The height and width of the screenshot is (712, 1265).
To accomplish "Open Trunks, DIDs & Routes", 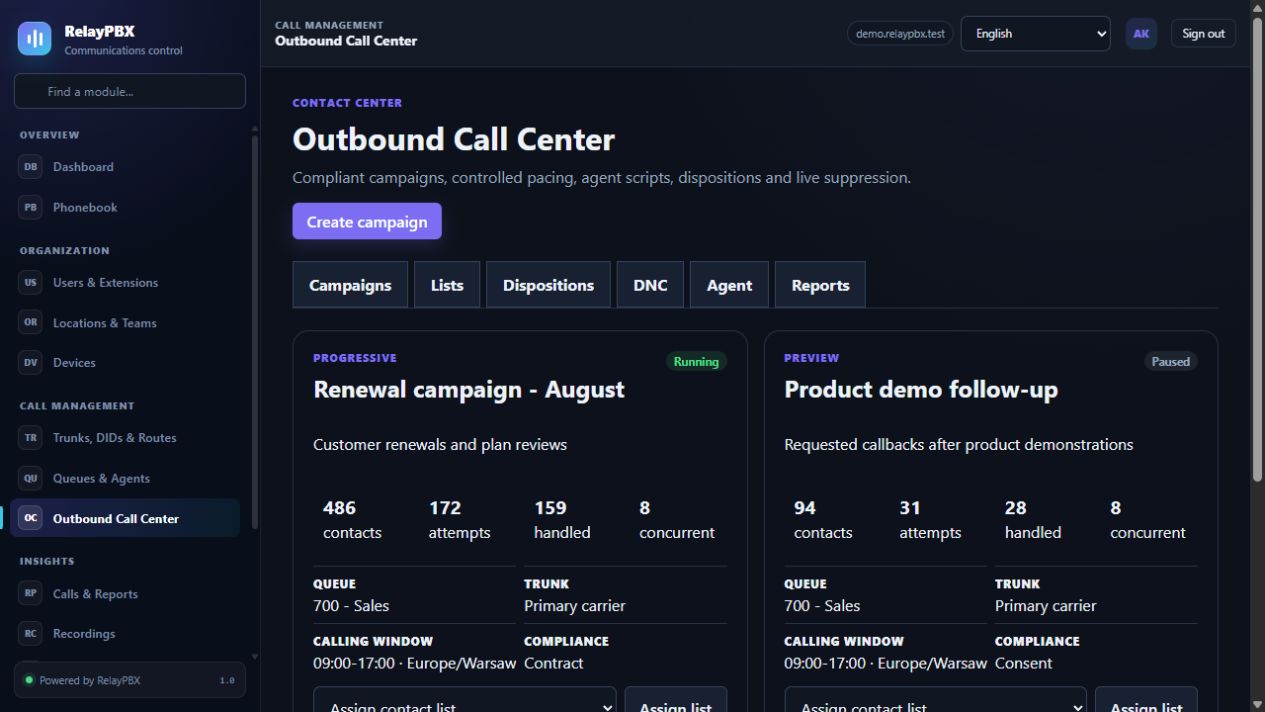I will [x=125, y=438].
